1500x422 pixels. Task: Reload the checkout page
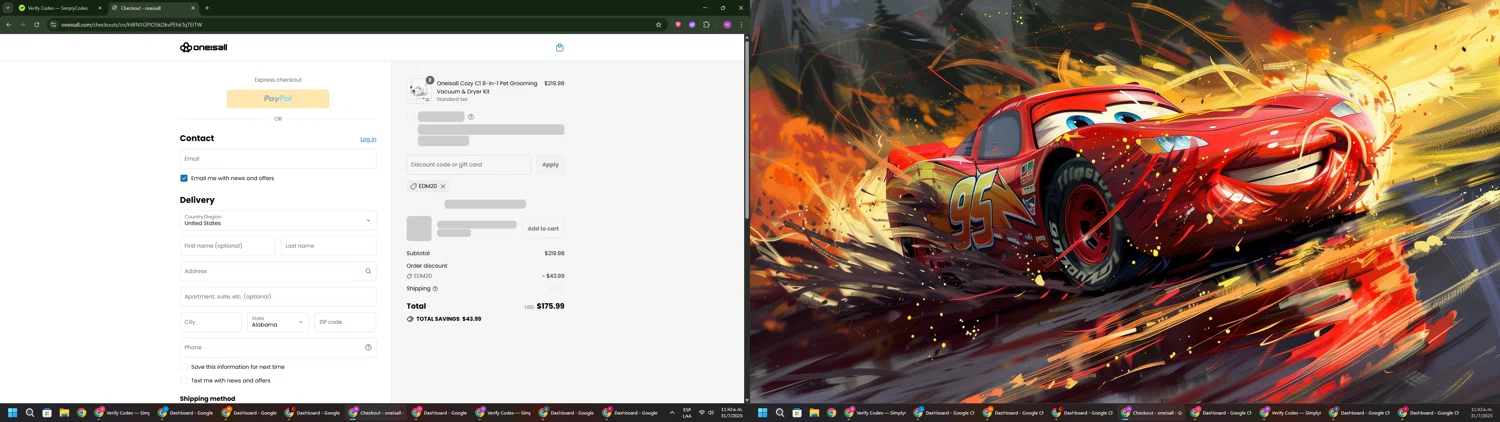click(36, 24)
